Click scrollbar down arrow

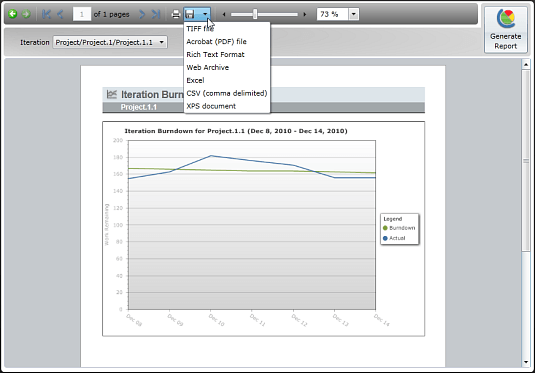pos(526,362)
